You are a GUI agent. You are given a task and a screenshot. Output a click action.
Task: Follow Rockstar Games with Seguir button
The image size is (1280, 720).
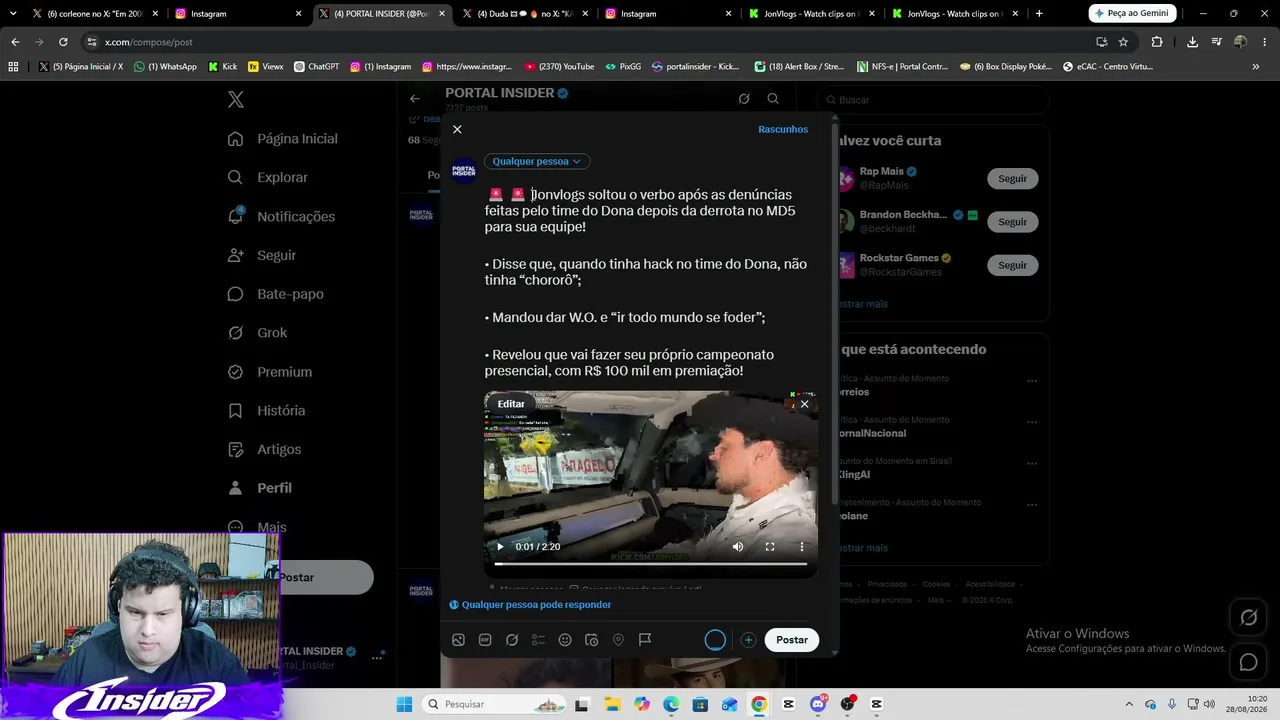1012,265
